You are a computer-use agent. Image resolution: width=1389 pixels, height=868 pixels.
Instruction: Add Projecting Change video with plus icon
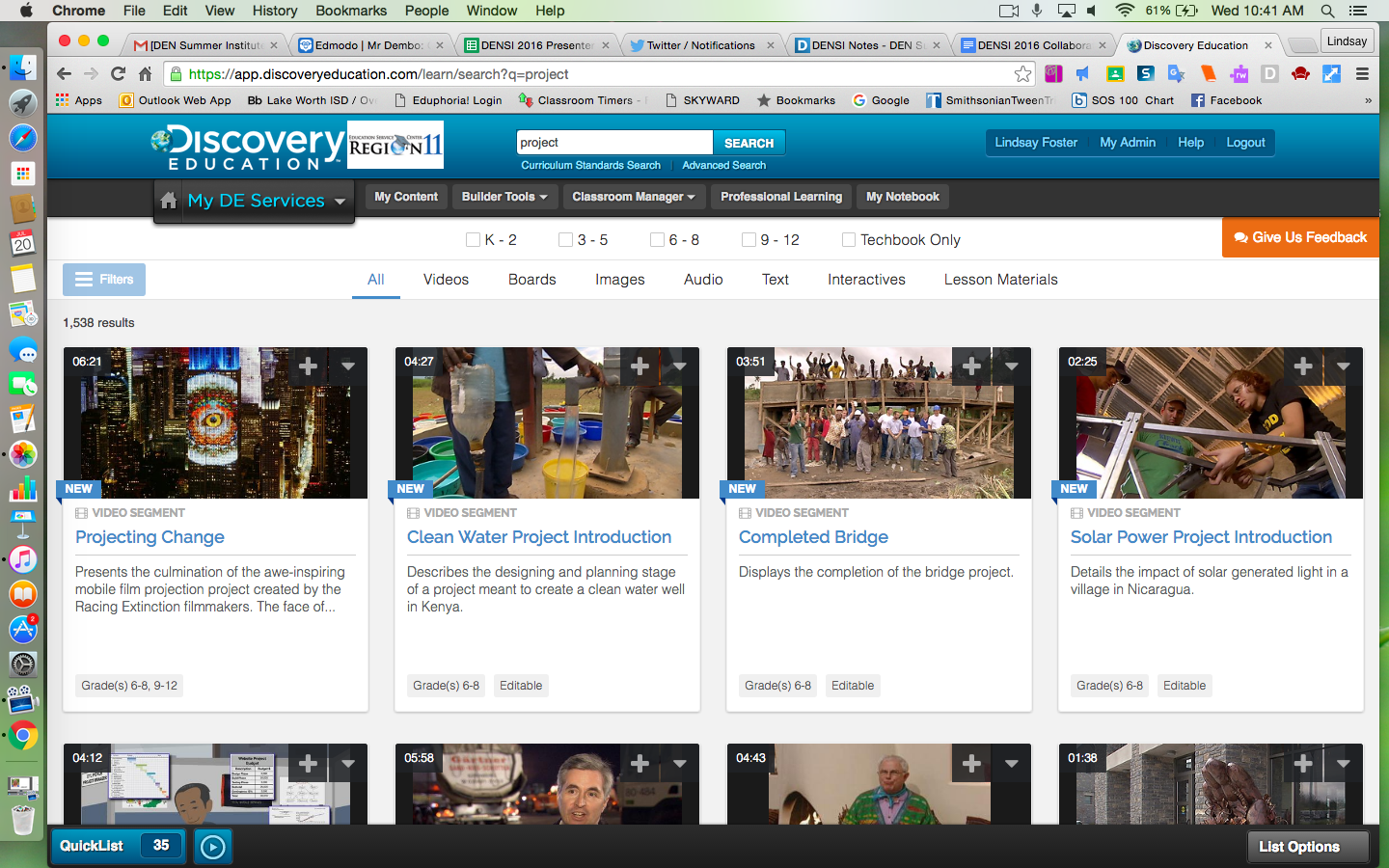click(308, 366)
